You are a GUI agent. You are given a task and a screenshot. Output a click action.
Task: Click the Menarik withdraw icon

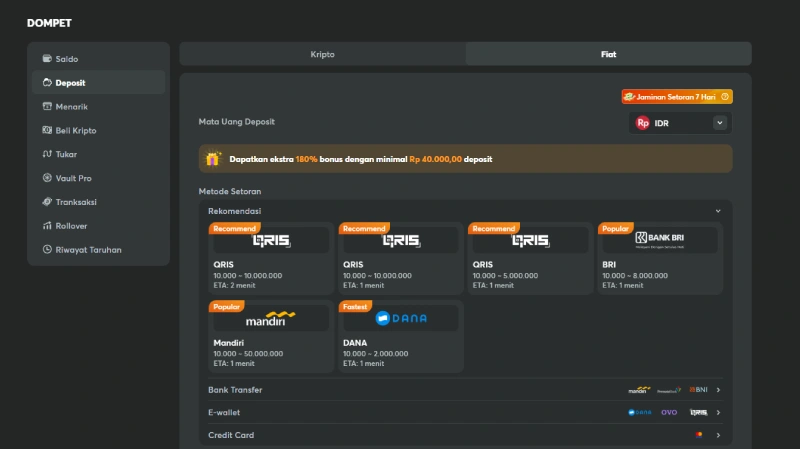click(47, 106)
